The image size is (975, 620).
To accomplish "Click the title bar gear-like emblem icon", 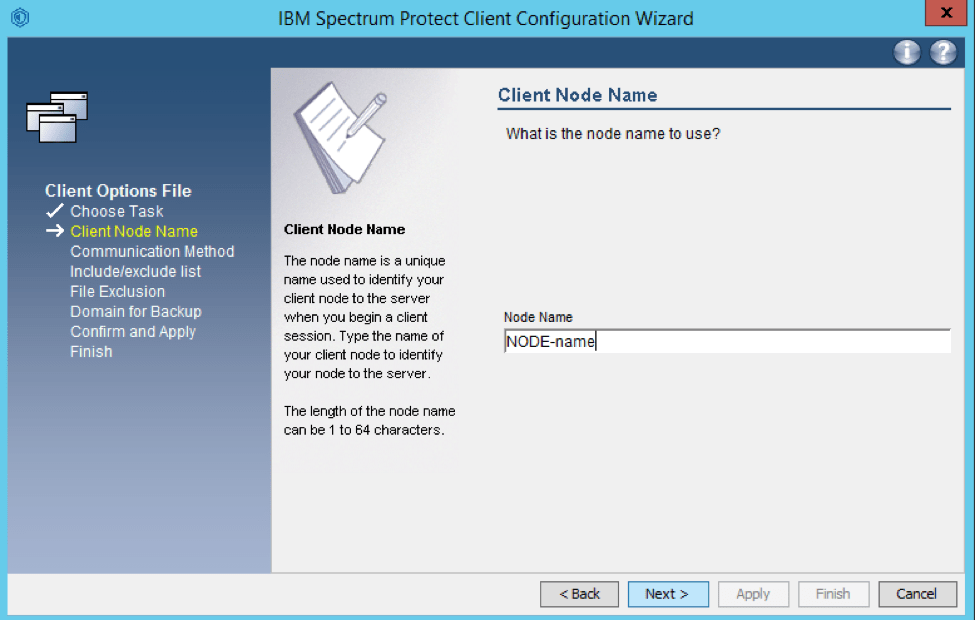I will click(x=20, y=17).
